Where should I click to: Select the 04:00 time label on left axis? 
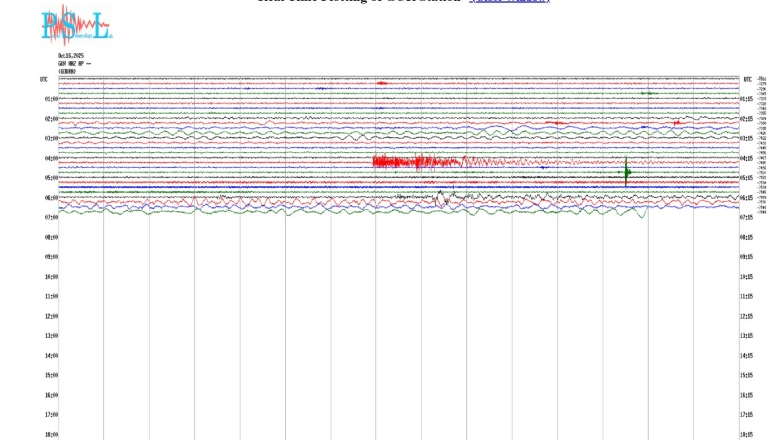pos(50,158)
